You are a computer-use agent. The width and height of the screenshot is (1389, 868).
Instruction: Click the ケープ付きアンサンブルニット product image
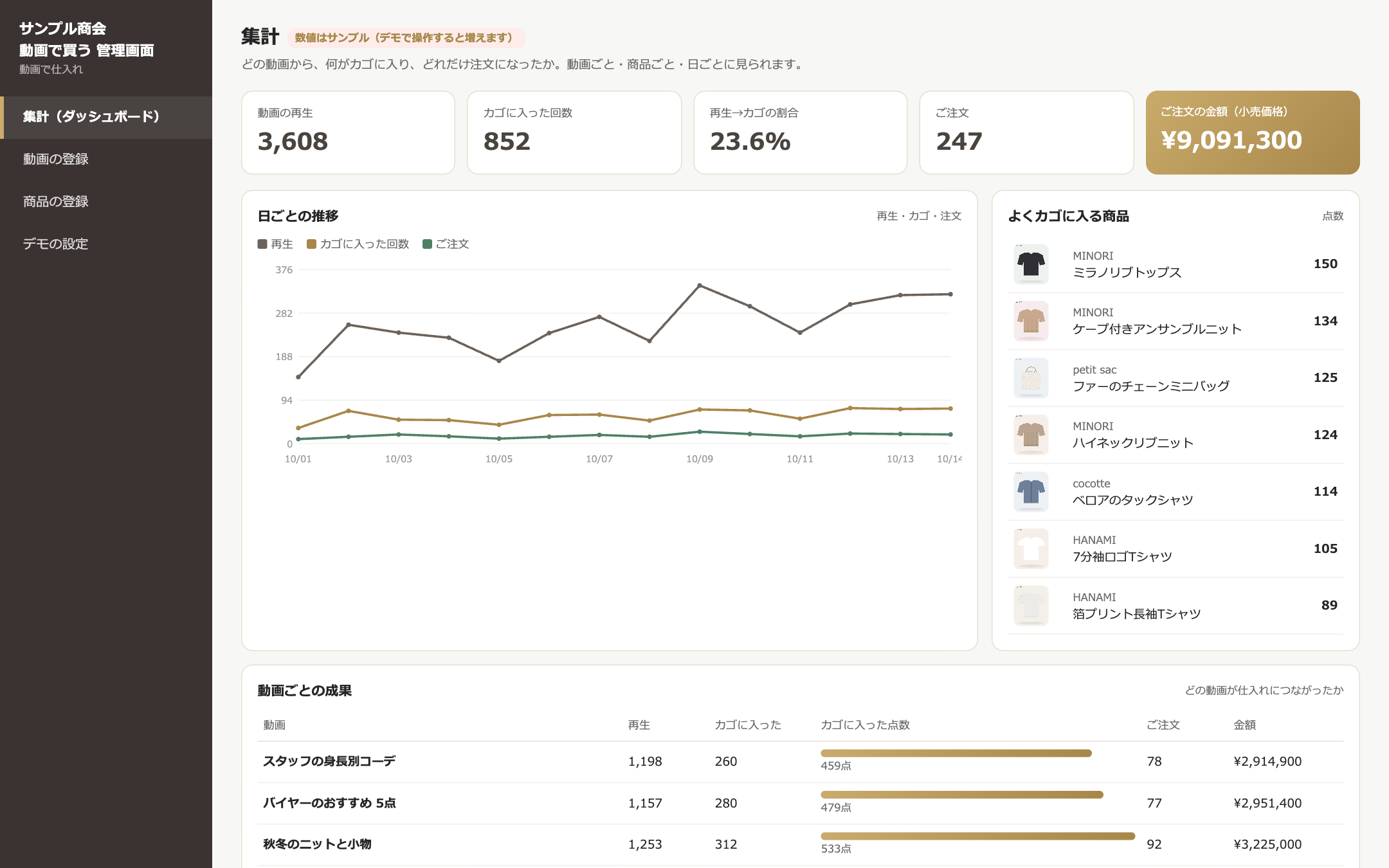pyautogui.click(x=1031, y=321)
